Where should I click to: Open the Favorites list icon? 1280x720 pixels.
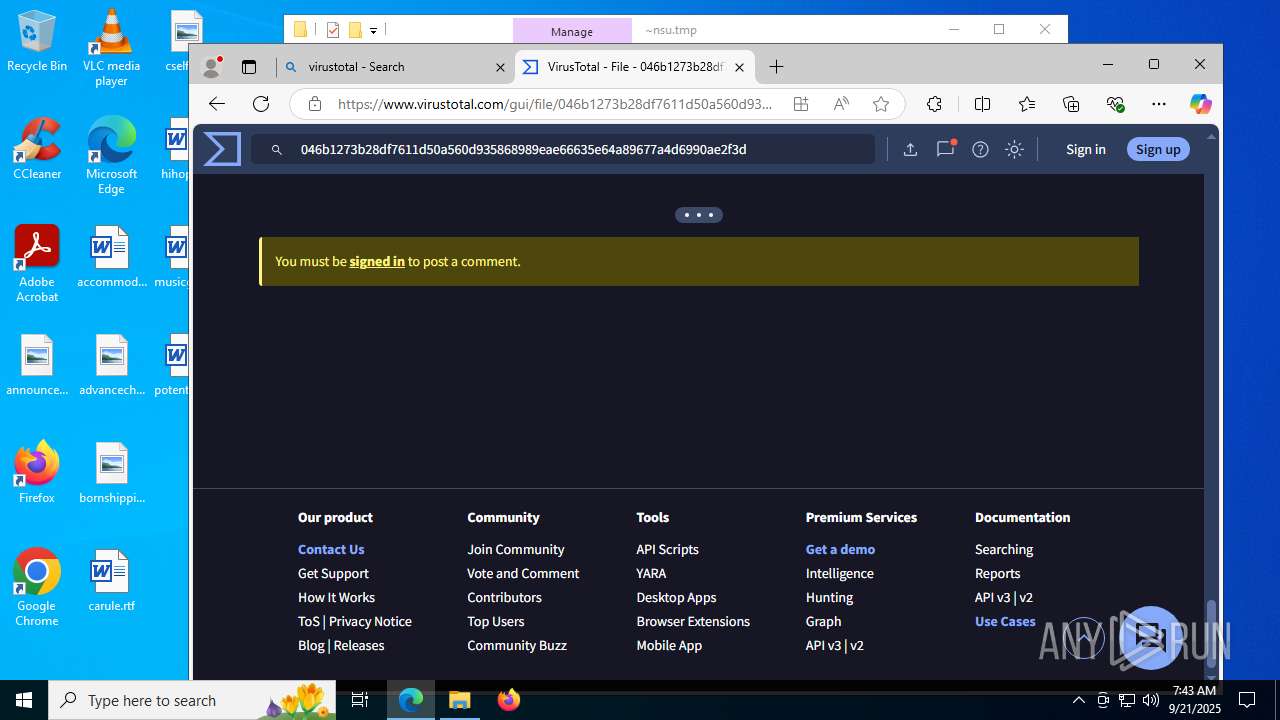pyautogui.click(x=1027, y=104)
